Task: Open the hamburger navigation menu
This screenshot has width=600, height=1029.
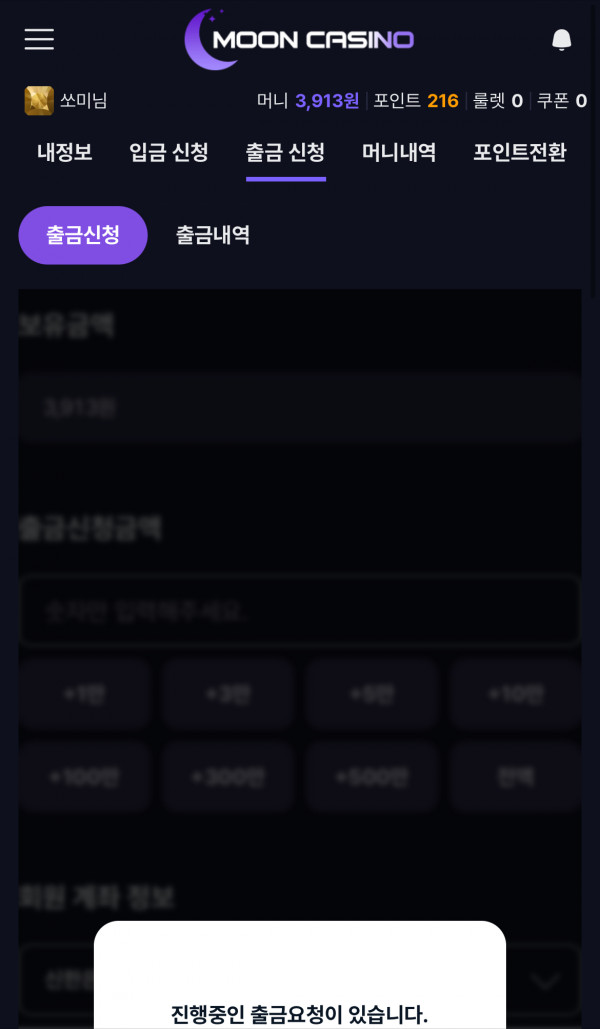Action: pos(38,40)
